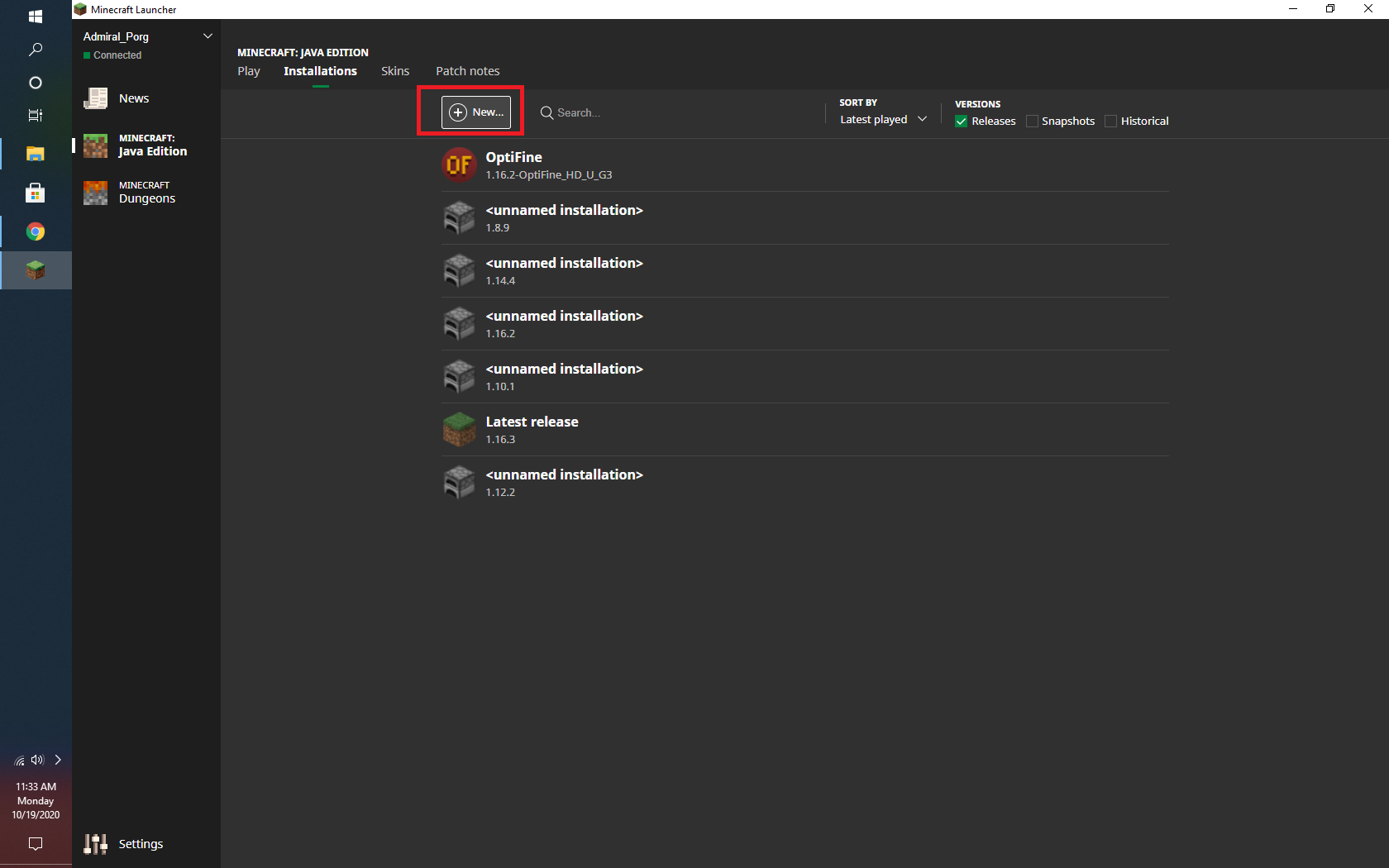Select the unnamed installation above 1.16.2

(x=564, y=316)
